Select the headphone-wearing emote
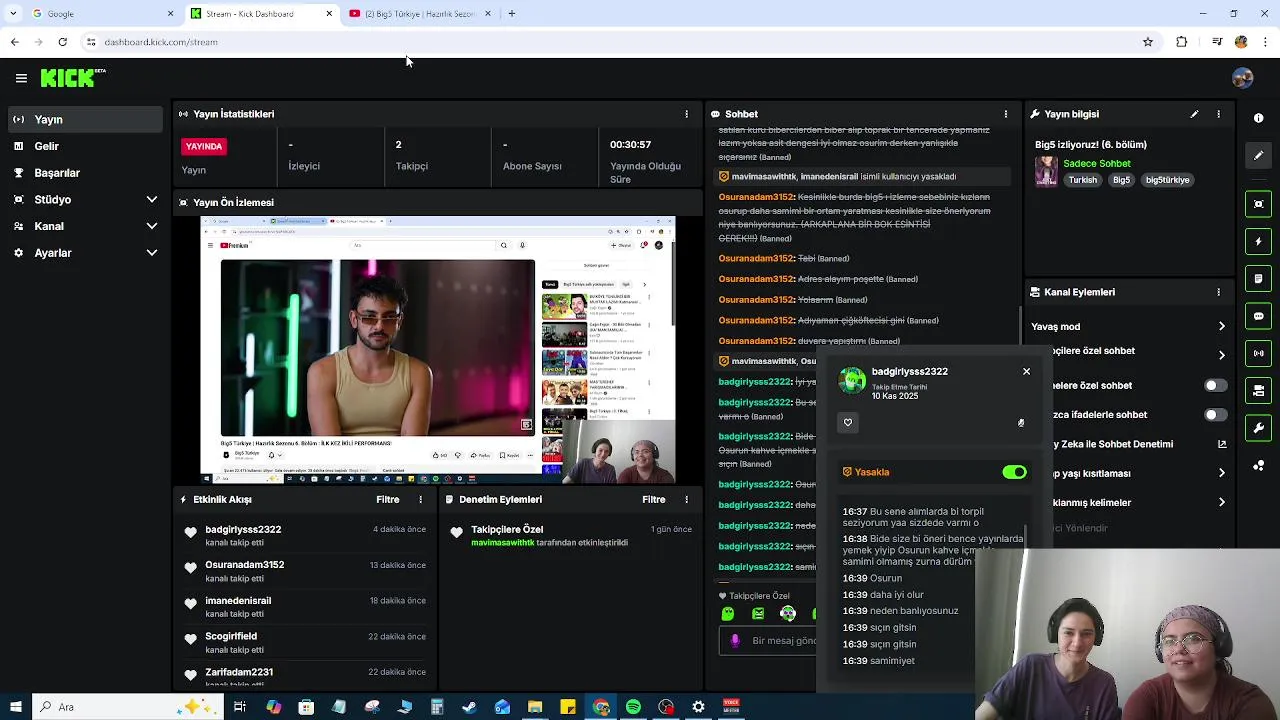 pyautogui.click(x=788, y=614)
